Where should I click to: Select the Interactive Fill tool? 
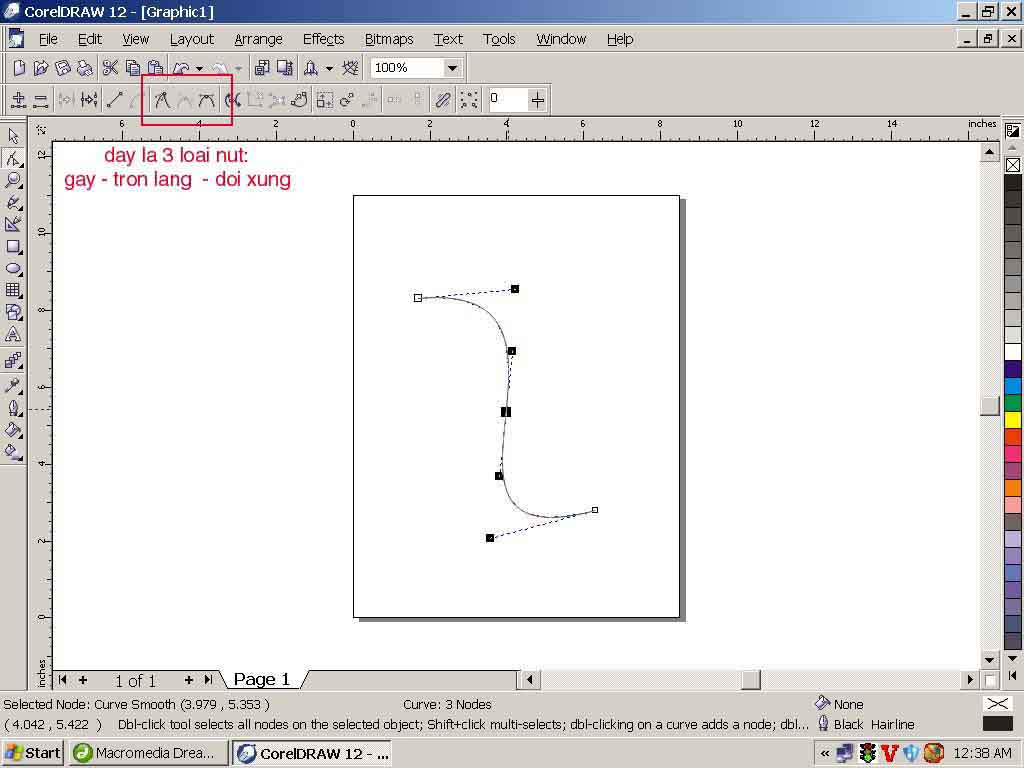point(13,452)
